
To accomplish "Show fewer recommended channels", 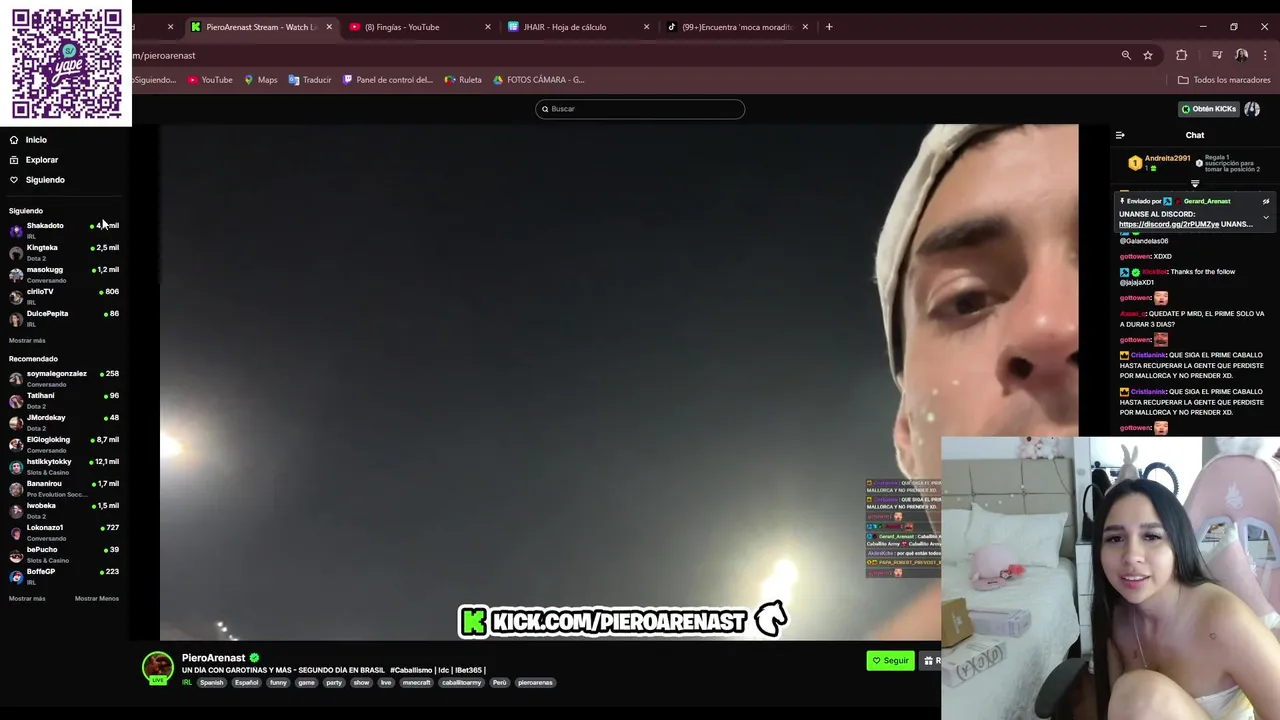I will point(97,598).
